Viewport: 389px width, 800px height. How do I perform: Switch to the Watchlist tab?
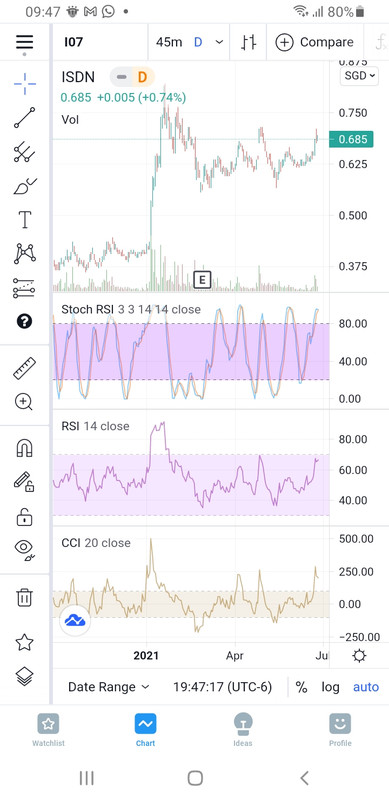click(x=48, y=730)
